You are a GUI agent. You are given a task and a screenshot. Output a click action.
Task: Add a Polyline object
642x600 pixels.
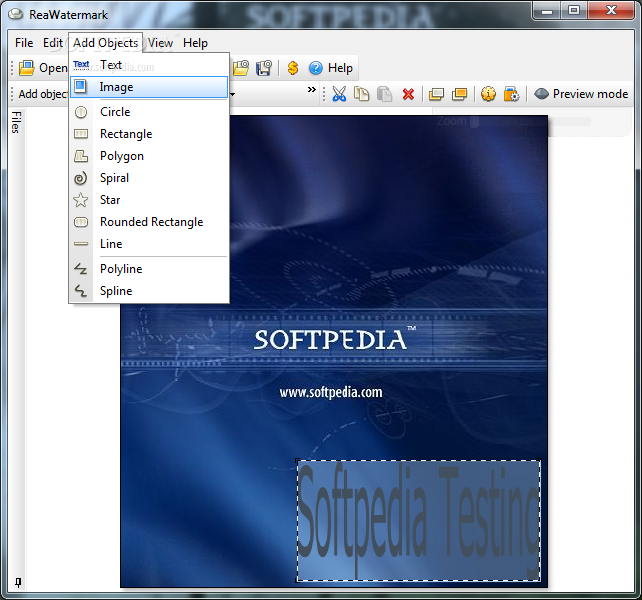pos(149,269)
